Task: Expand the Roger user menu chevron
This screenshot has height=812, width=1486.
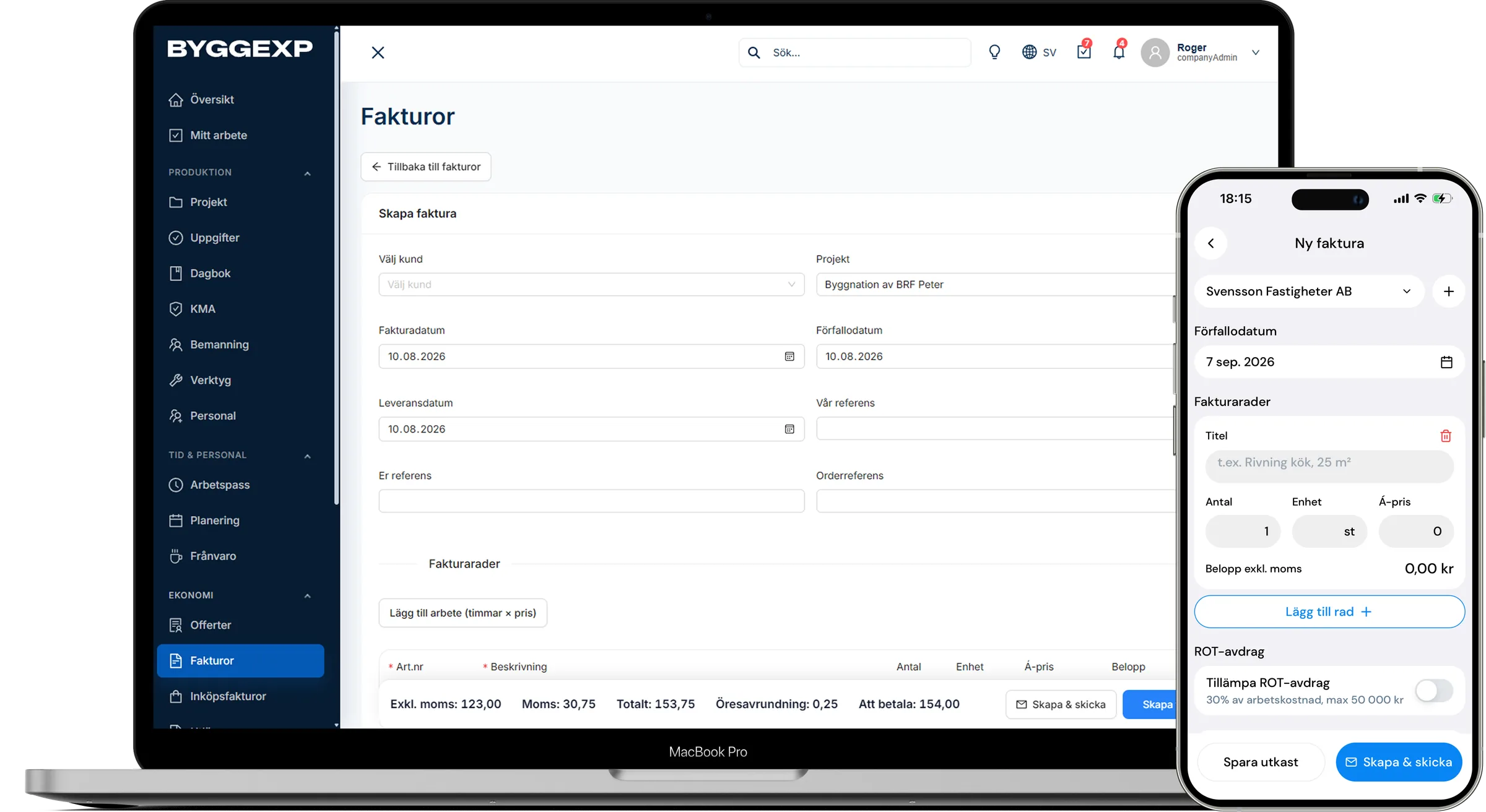Action: [x=1256, y=53]
